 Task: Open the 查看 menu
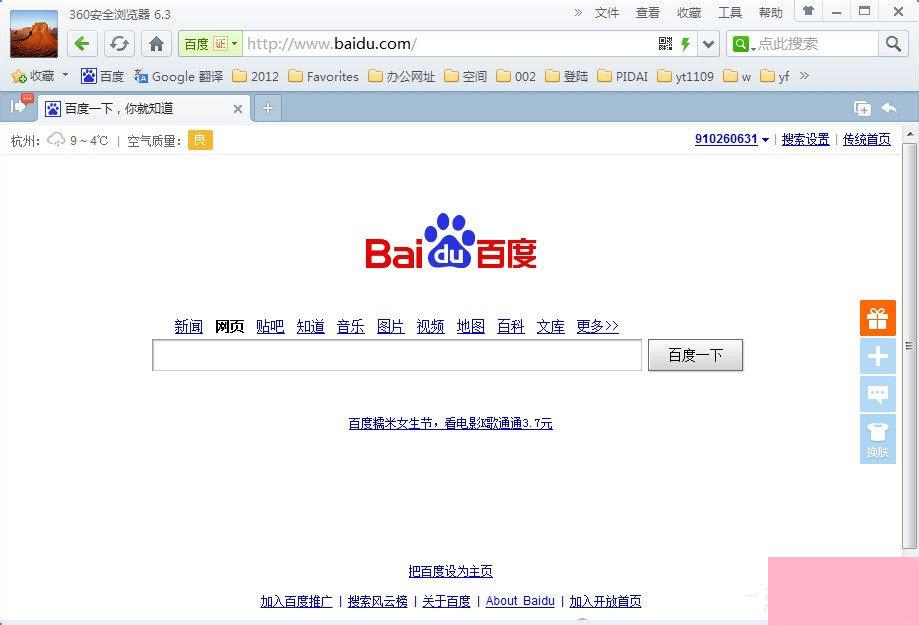648,13
